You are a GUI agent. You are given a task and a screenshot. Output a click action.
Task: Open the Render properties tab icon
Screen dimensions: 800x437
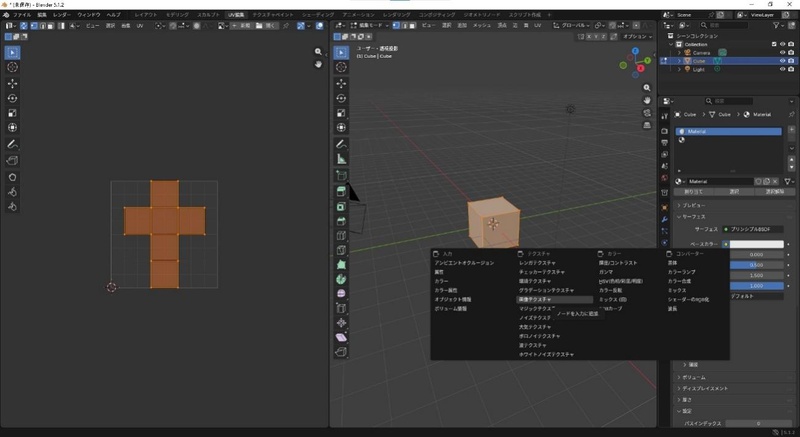pos(664,131)
